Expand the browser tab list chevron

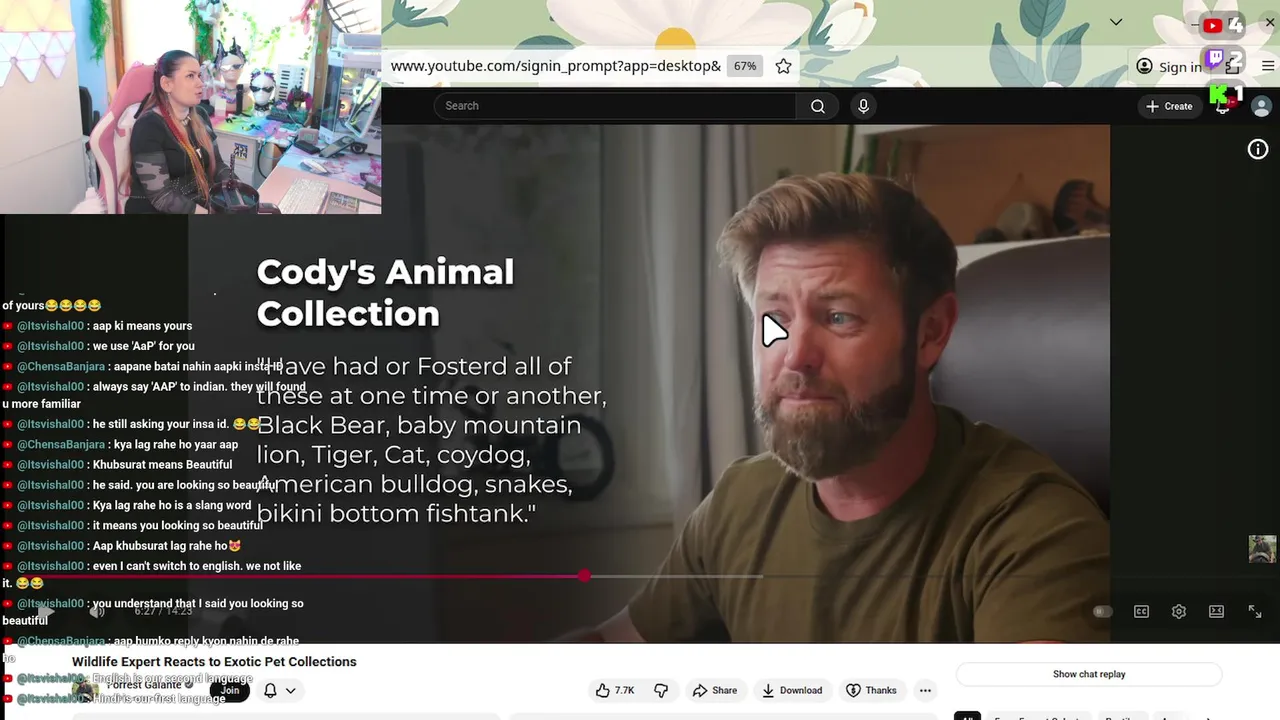click(1116, 22)
